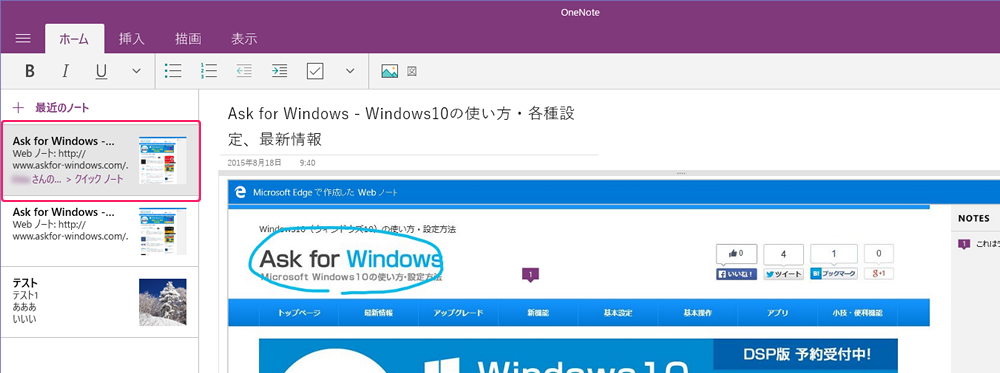Image resolution: width=1000 pixels, height=373 pixels.
Task: Switch to the ホーム tab
Action: pyautogui.click(x=75, y=39)
